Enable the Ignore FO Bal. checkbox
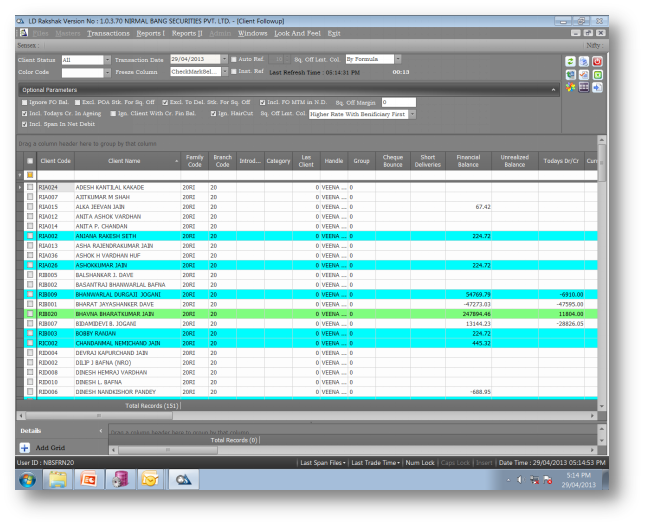The width and height of the screenshot is (646, 527). [25, 102]
